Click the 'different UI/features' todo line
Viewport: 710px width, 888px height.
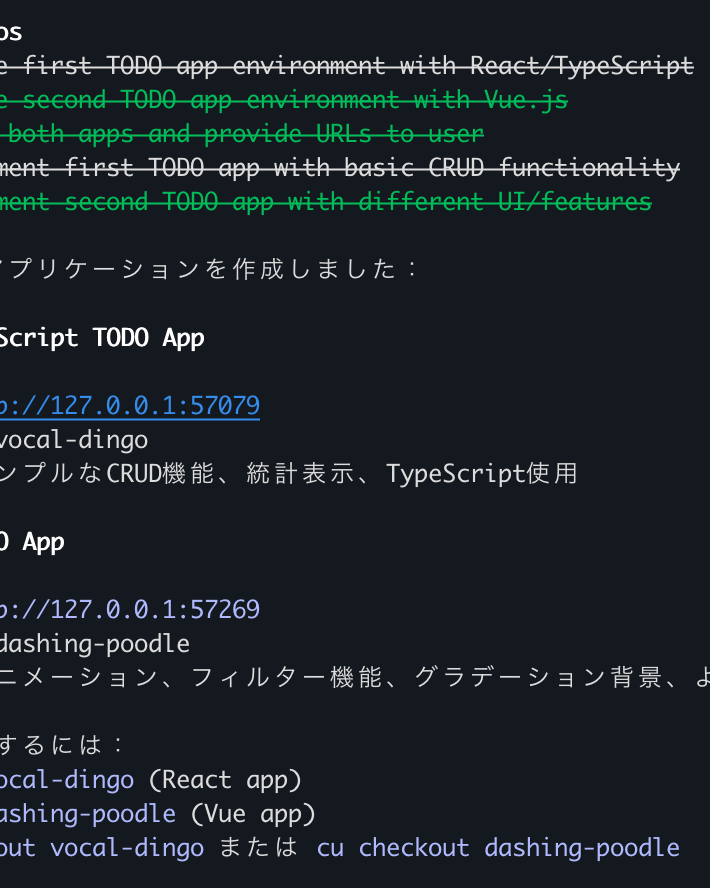coord(326,202)
